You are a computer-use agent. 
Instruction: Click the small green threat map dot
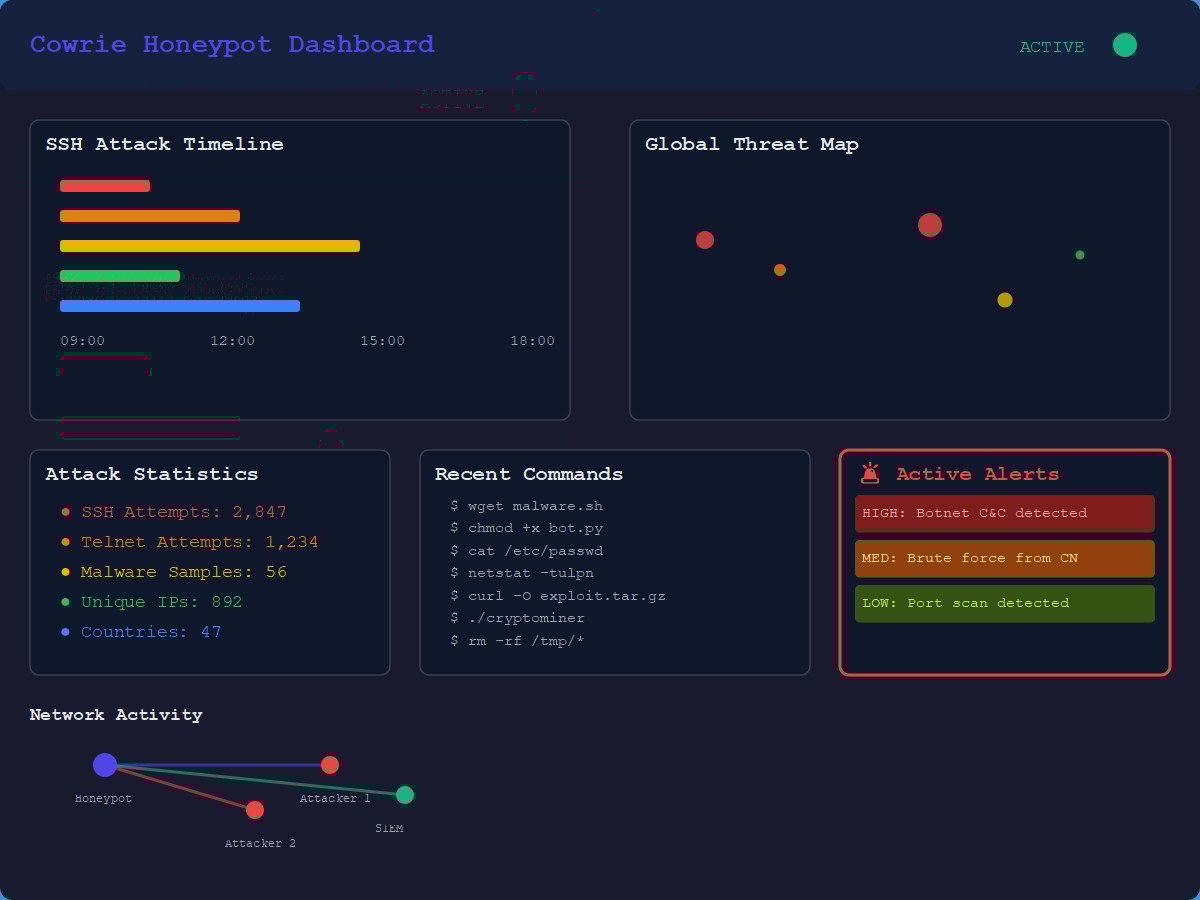click(x=1080, y=255)
